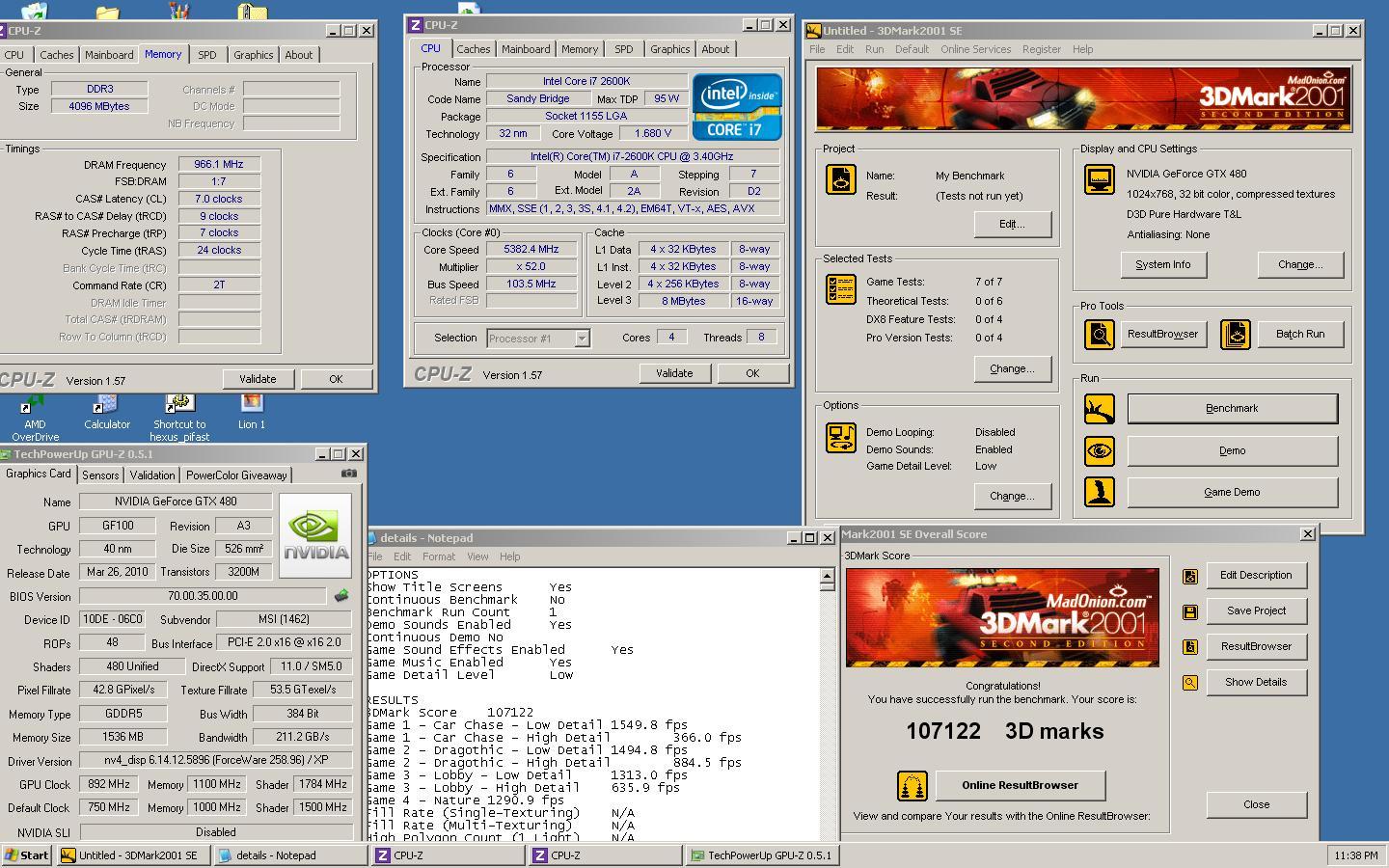Click the icon beside ResultBrowser in Overall Score
The height and width of the screenshot is (868, 1389).
click(1190, 647)
